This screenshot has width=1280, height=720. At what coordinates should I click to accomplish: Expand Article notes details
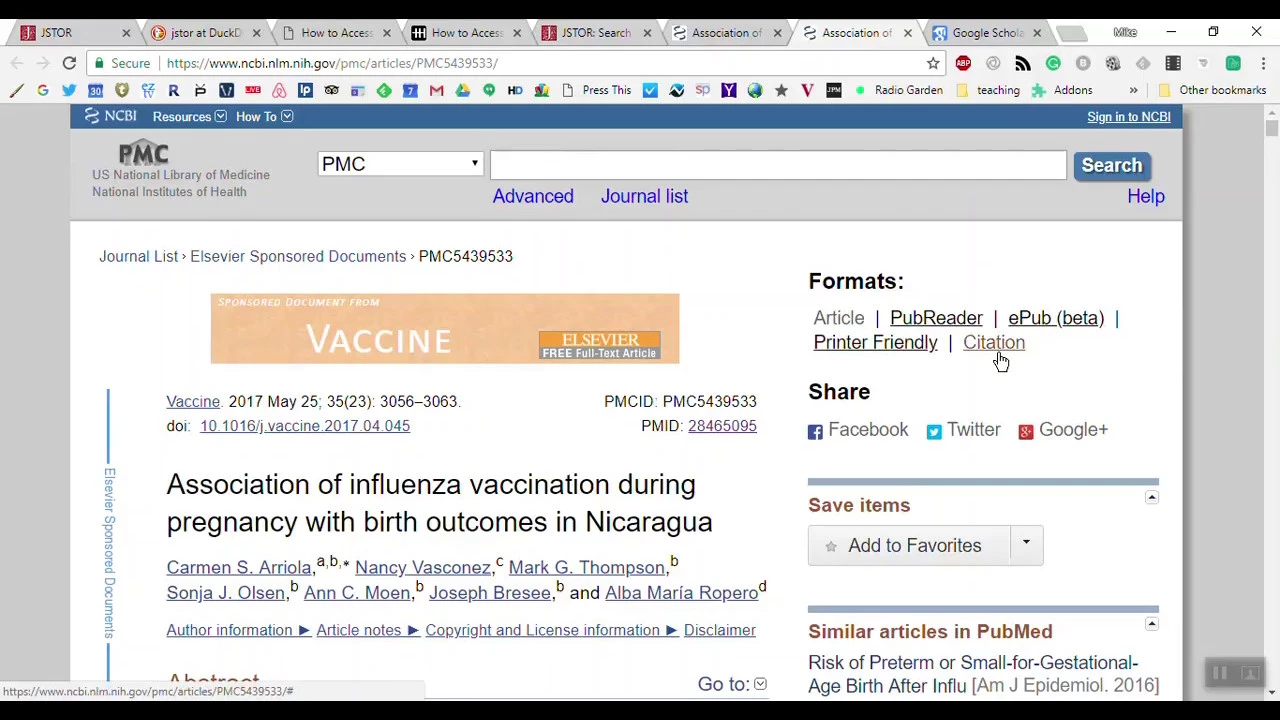coord(367,630)
